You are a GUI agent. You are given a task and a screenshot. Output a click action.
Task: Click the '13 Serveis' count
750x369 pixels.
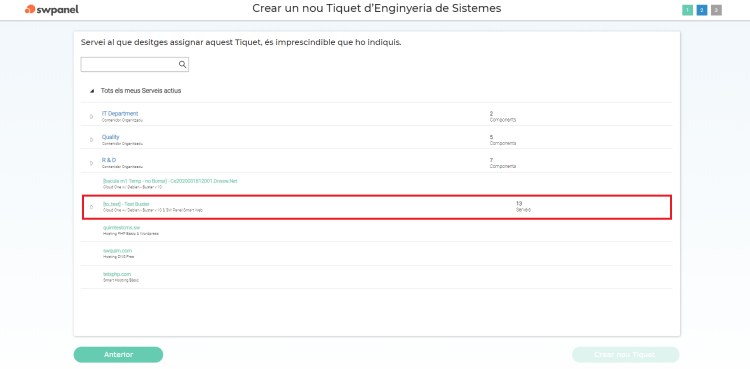pyautogui.click(x=523, y=207)
